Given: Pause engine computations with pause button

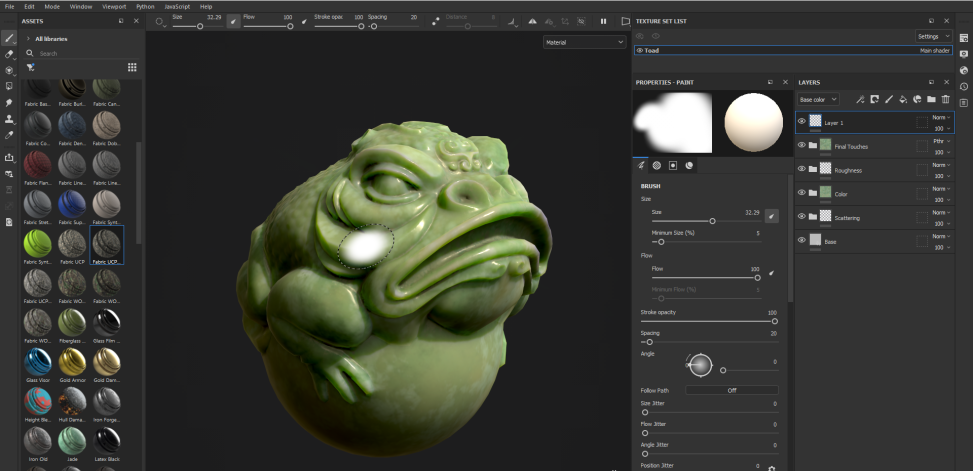Looking at the screenshot, I should 603,21.
